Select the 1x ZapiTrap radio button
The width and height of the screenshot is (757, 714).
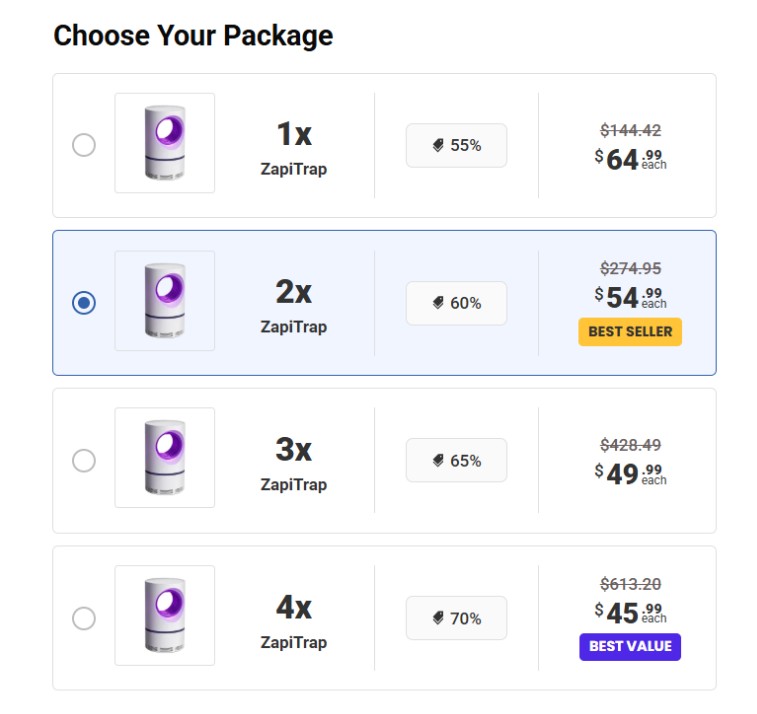point(84,145)
